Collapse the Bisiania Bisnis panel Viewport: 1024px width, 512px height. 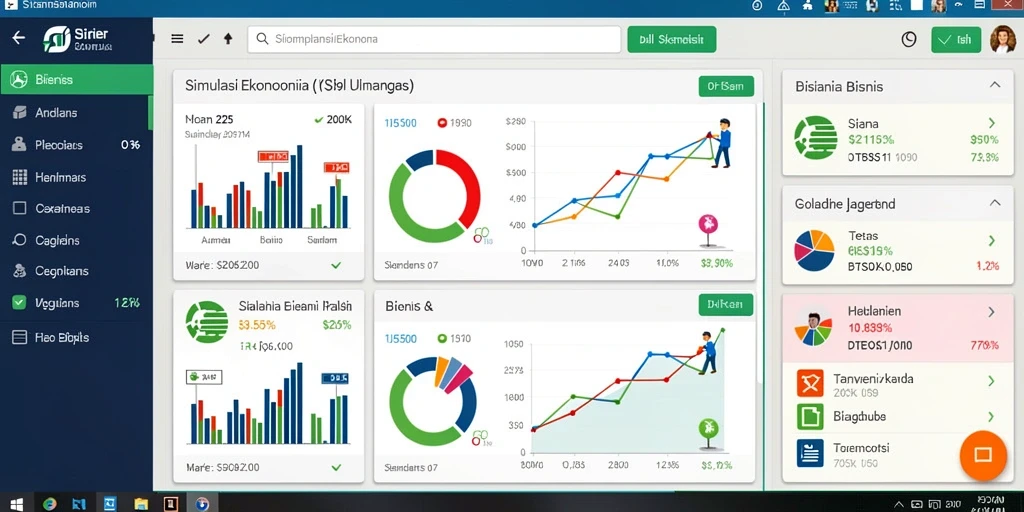tap(995, 85)
